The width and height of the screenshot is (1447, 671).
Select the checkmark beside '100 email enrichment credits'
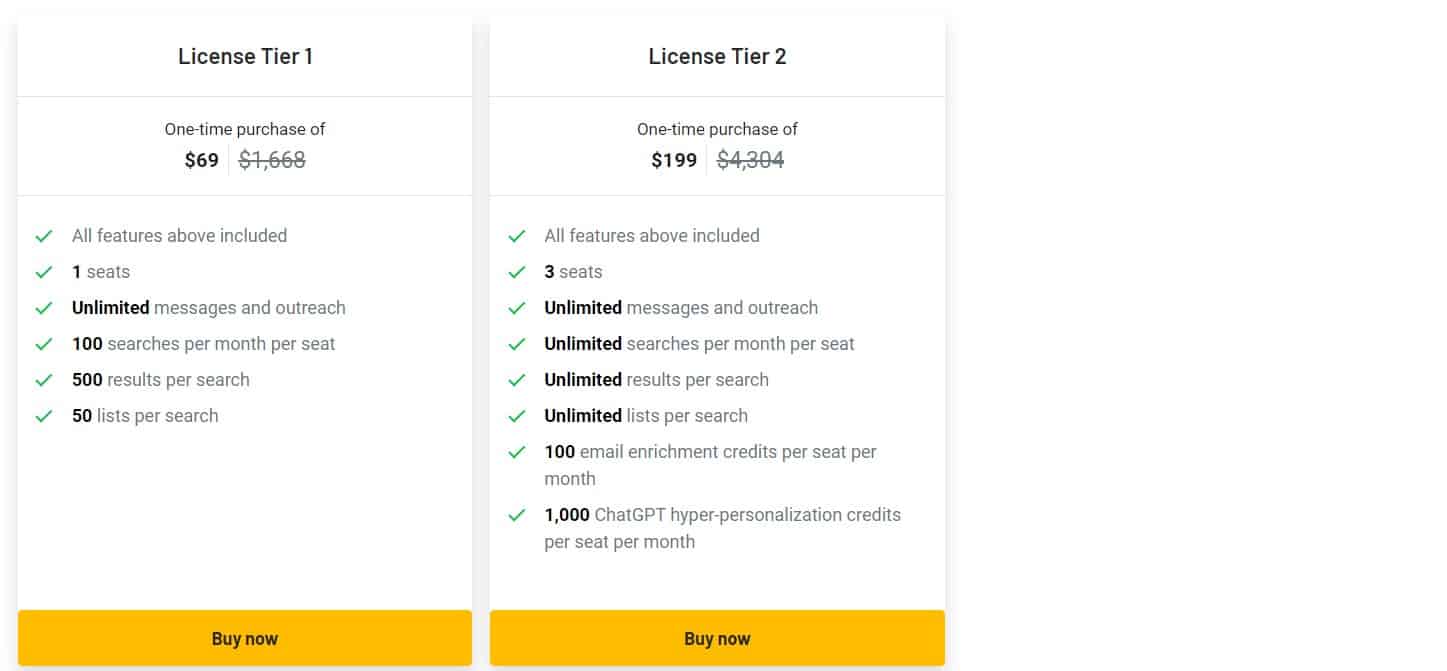click(517, 451)
